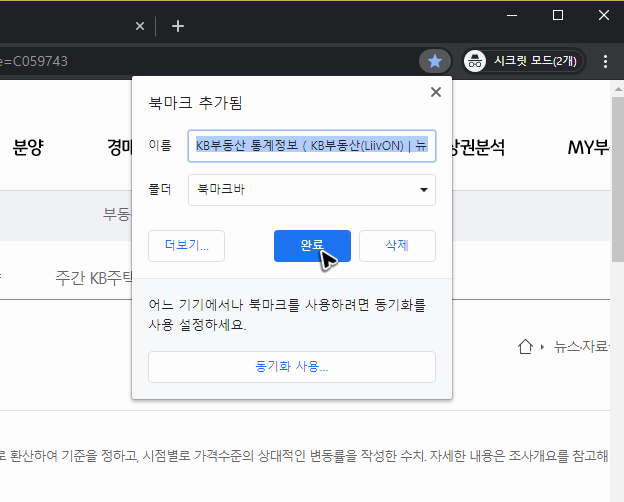Open the MY부 menu item

click(x=588, y=147)
